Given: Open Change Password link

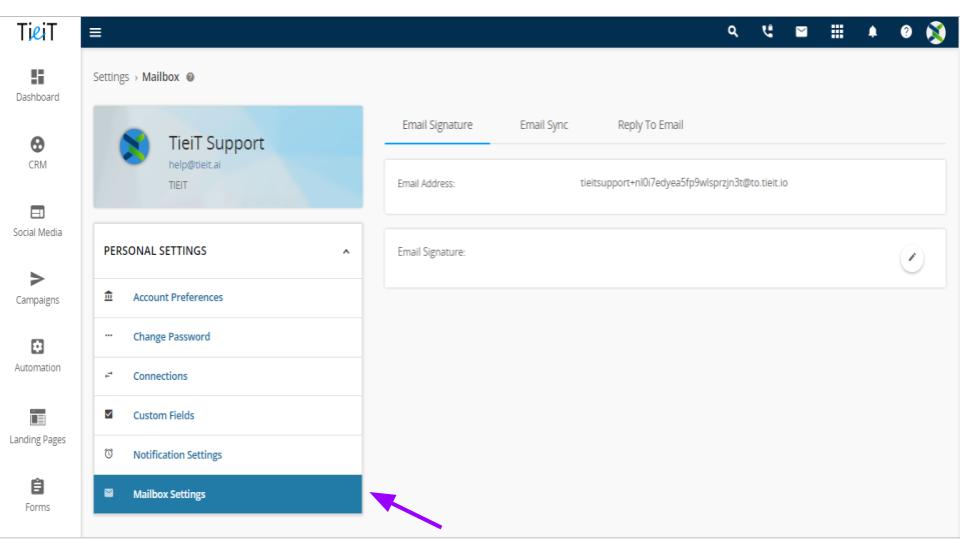Looking at the screenshot, I should tap(171, 337).
